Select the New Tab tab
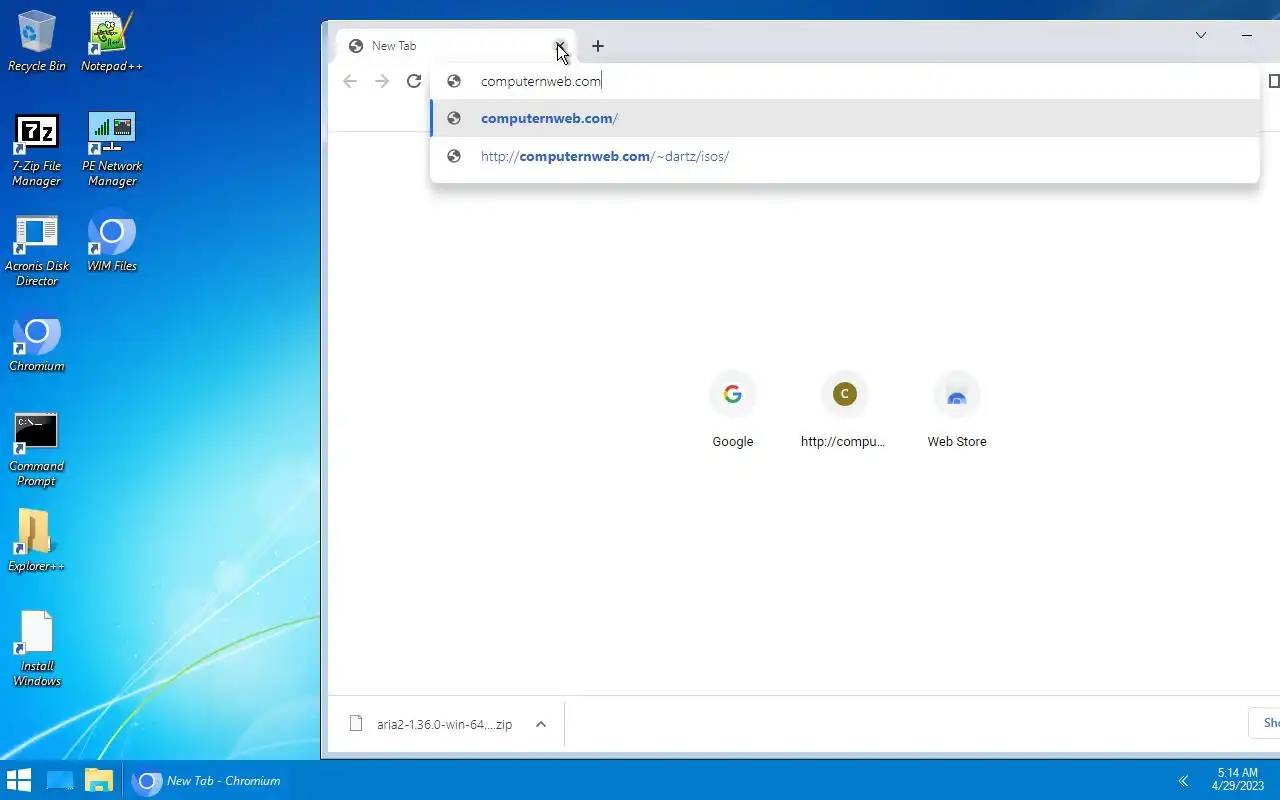The width and height of the screenshot is (1280, 800). pyautogui.click(x=456, y=46)
